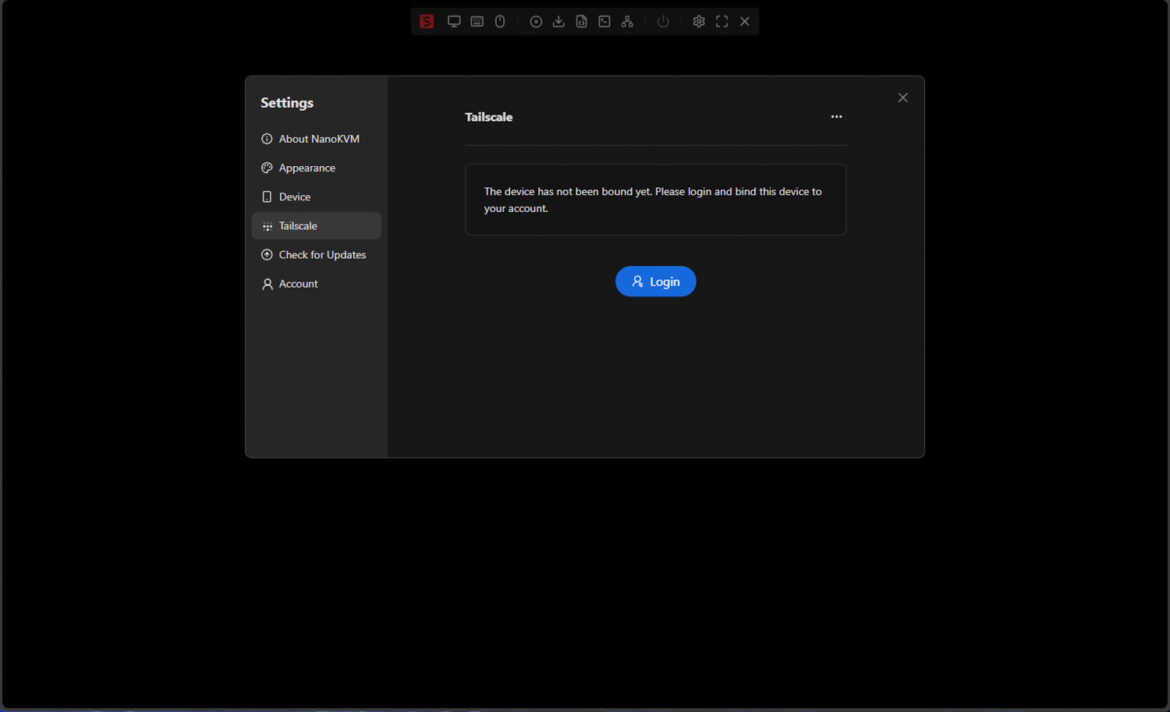Screen dimensions: 1170x712
Task: Open the image mount disc icon
Action: pos(536,22)
